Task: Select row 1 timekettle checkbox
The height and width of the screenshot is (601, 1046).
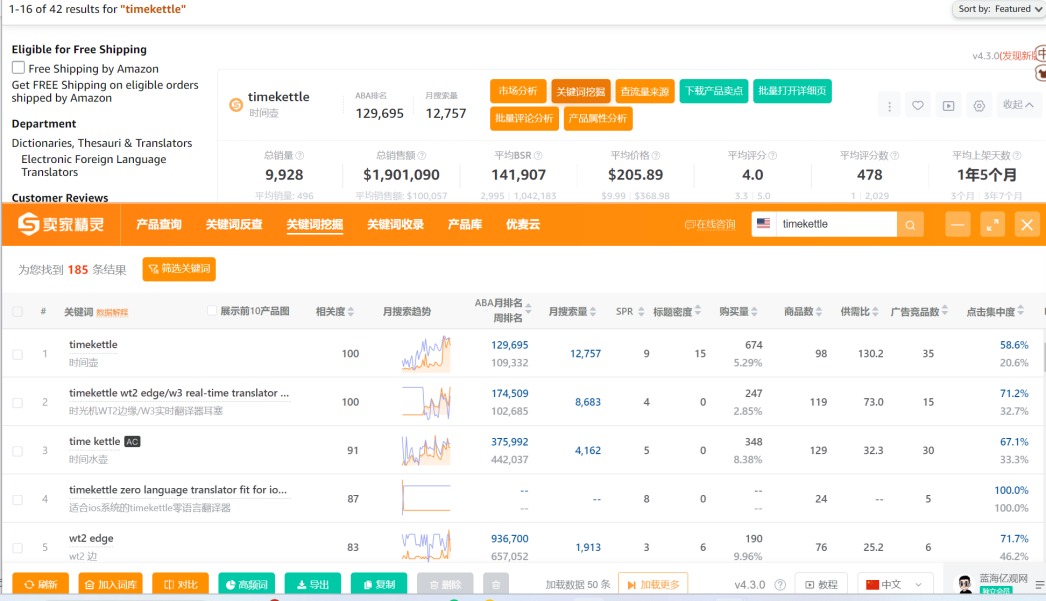Action: coord(17,354)
